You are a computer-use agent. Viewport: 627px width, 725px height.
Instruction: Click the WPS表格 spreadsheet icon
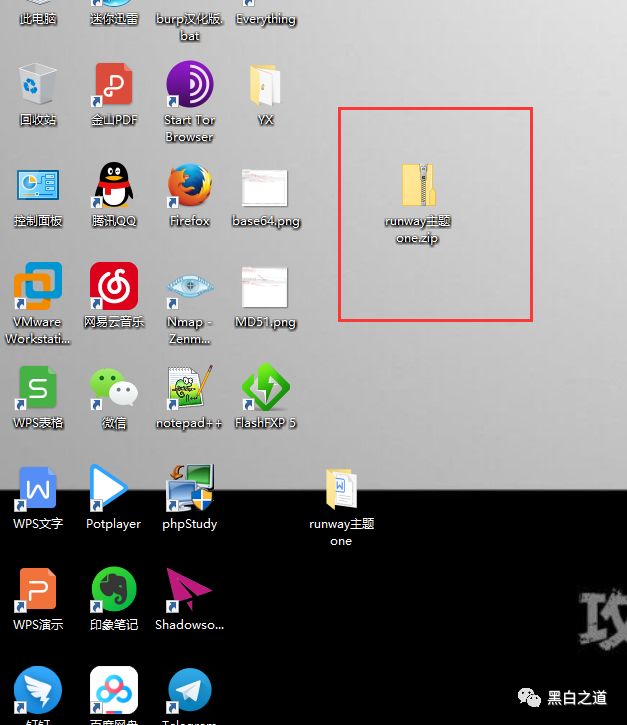(x=38, y=388)
